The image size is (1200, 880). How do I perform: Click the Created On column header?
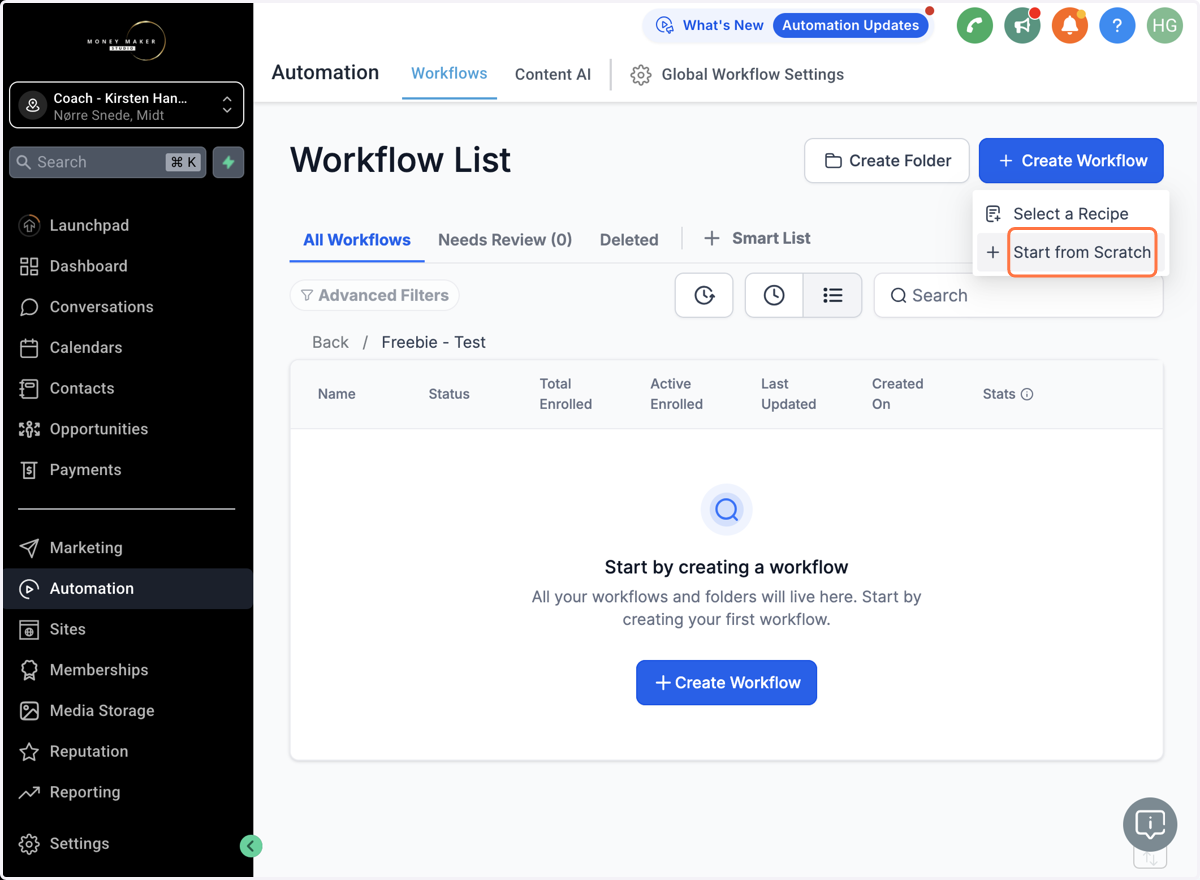click(x=898, y=394)
